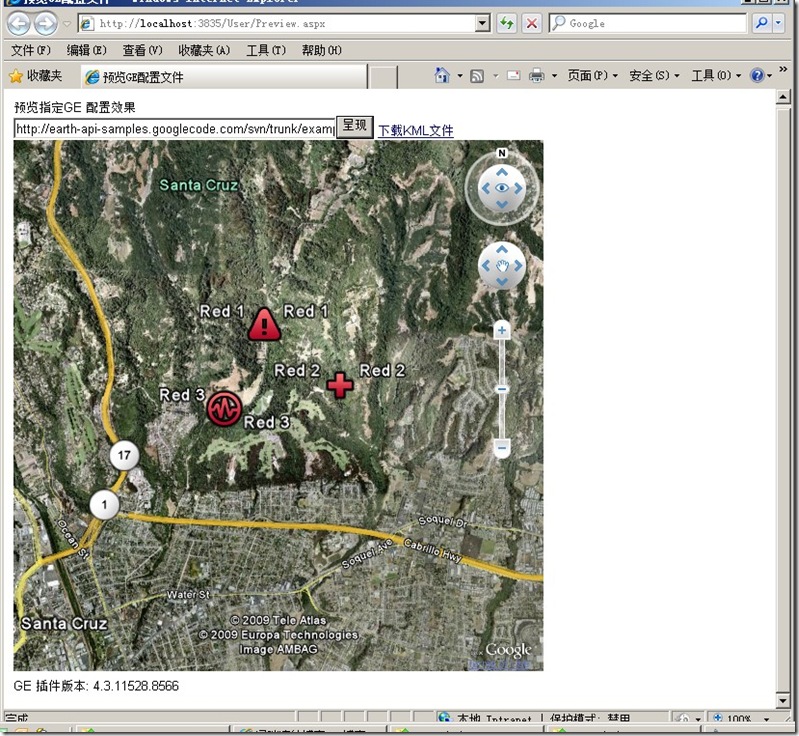Click look-right arrow on the eye control
Viewport: 799px width, 736px height.
coord(519,189)
